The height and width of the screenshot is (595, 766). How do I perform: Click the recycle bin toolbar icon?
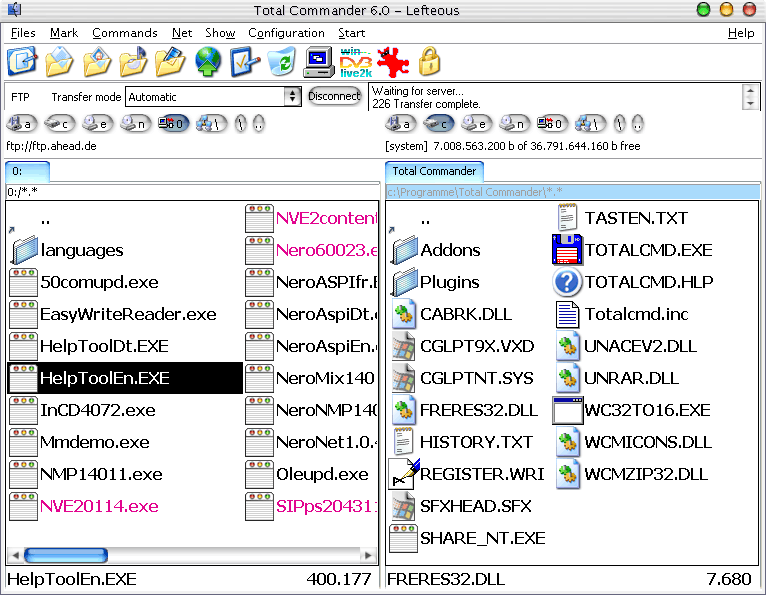pyautogui.click(x=282, y=62)
